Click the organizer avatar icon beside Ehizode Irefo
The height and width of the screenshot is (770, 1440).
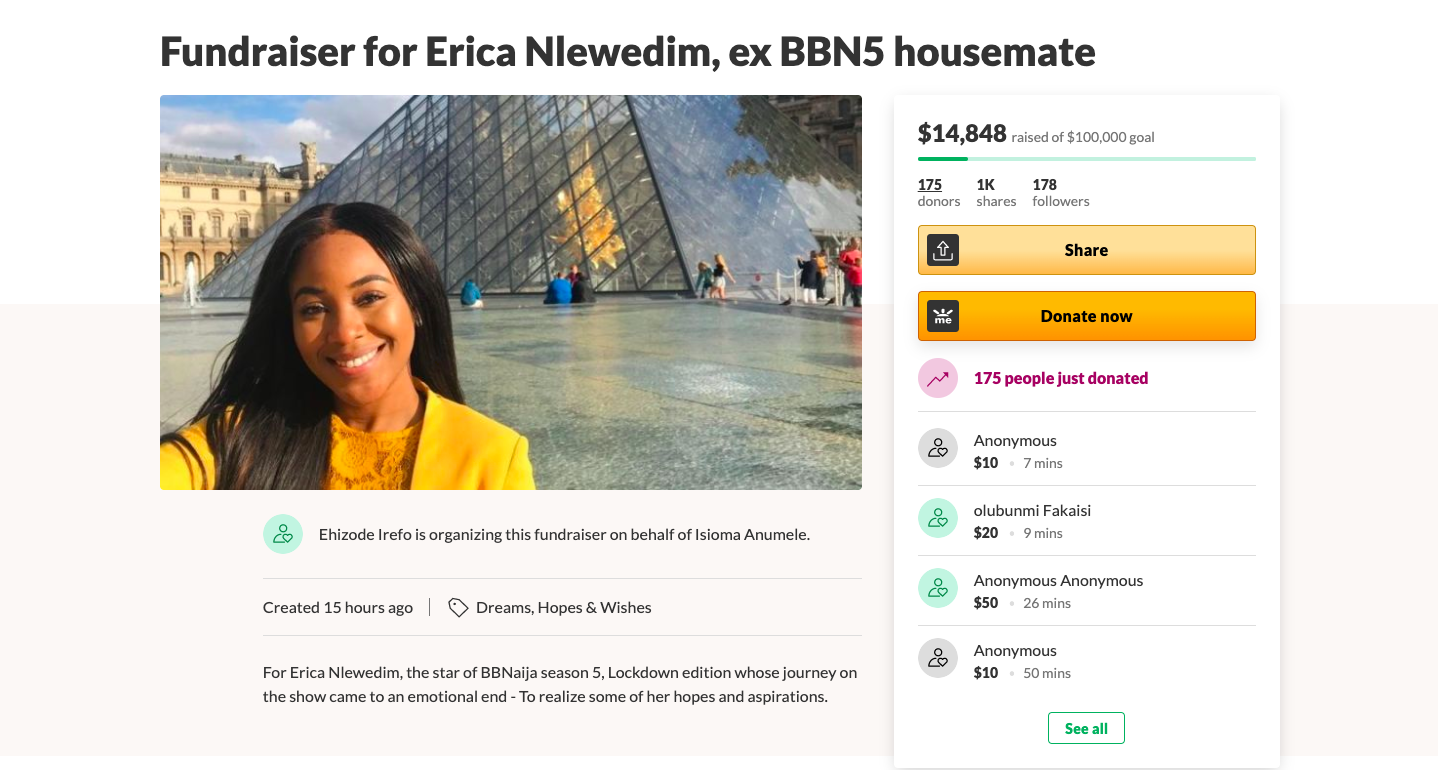(283, 534)
